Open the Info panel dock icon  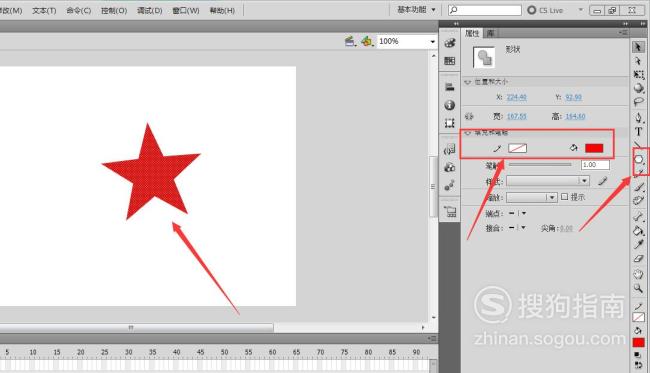point(450,105)
